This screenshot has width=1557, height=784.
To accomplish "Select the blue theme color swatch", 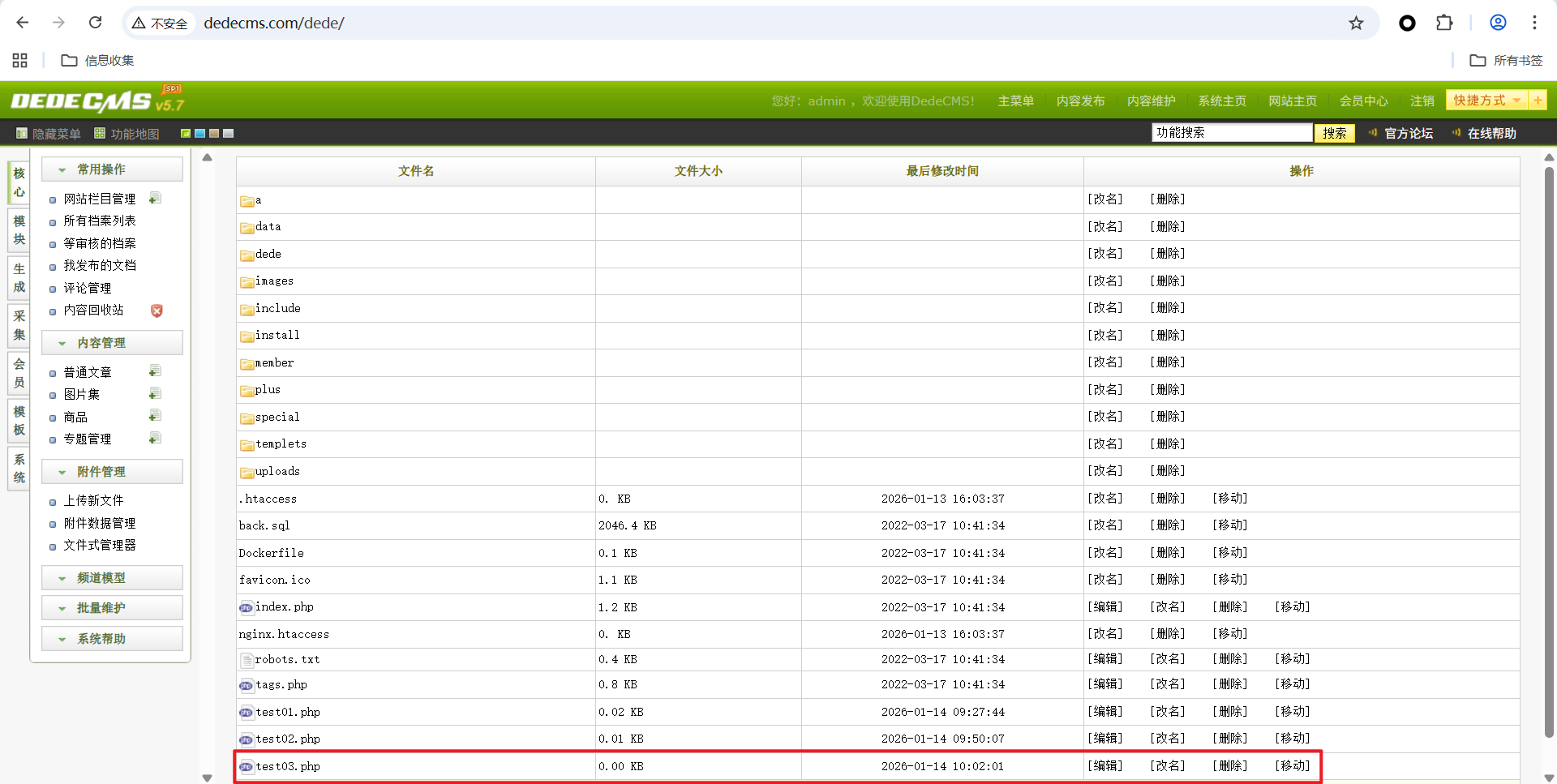I will 199,133.
